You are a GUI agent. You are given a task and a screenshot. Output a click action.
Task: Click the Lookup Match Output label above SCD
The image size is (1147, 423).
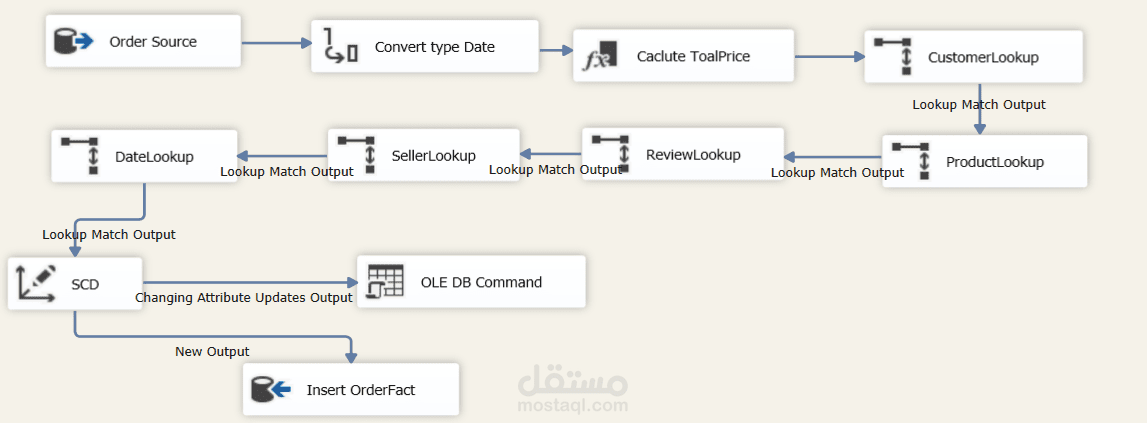pos(108,234)
